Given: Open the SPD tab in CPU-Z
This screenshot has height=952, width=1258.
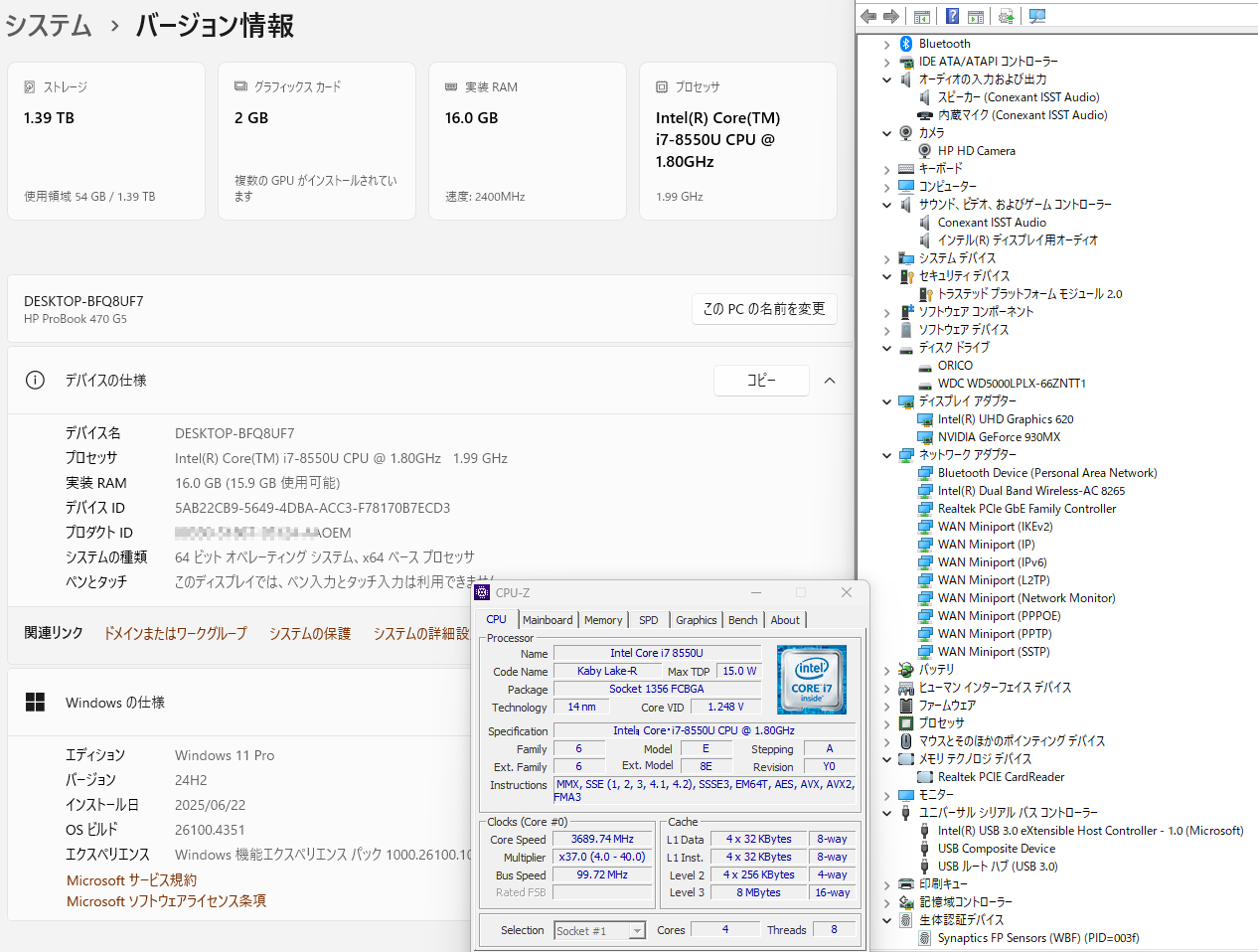Looking at the screenshot, I should coord(649,620).
